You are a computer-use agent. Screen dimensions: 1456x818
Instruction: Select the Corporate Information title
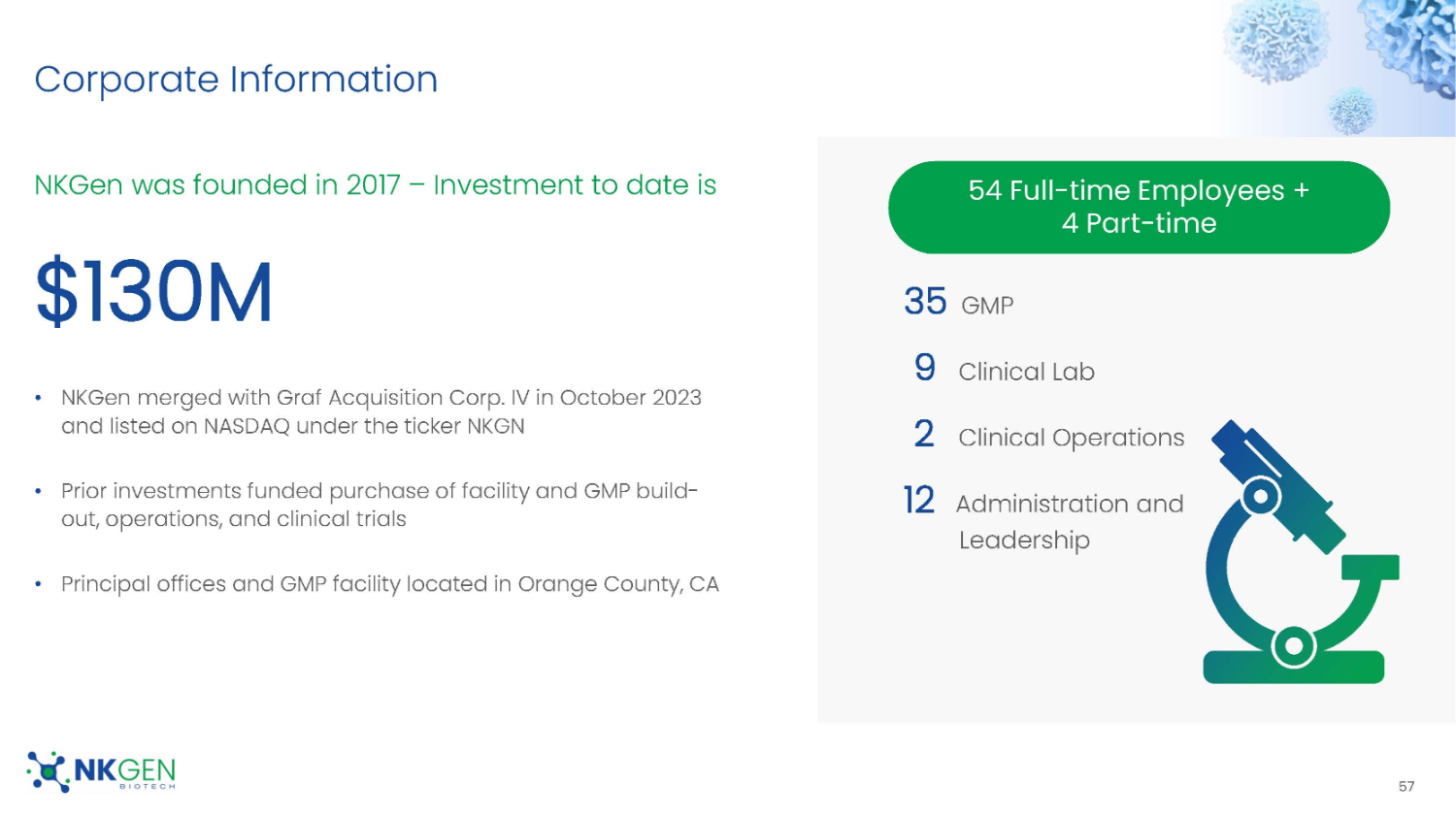pyautogui.click(x=236, y=80)
